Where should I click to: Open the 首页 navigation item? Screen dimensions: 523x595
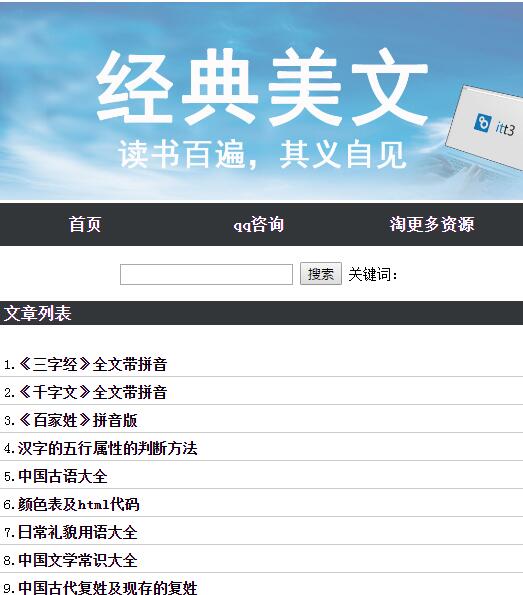85,224
